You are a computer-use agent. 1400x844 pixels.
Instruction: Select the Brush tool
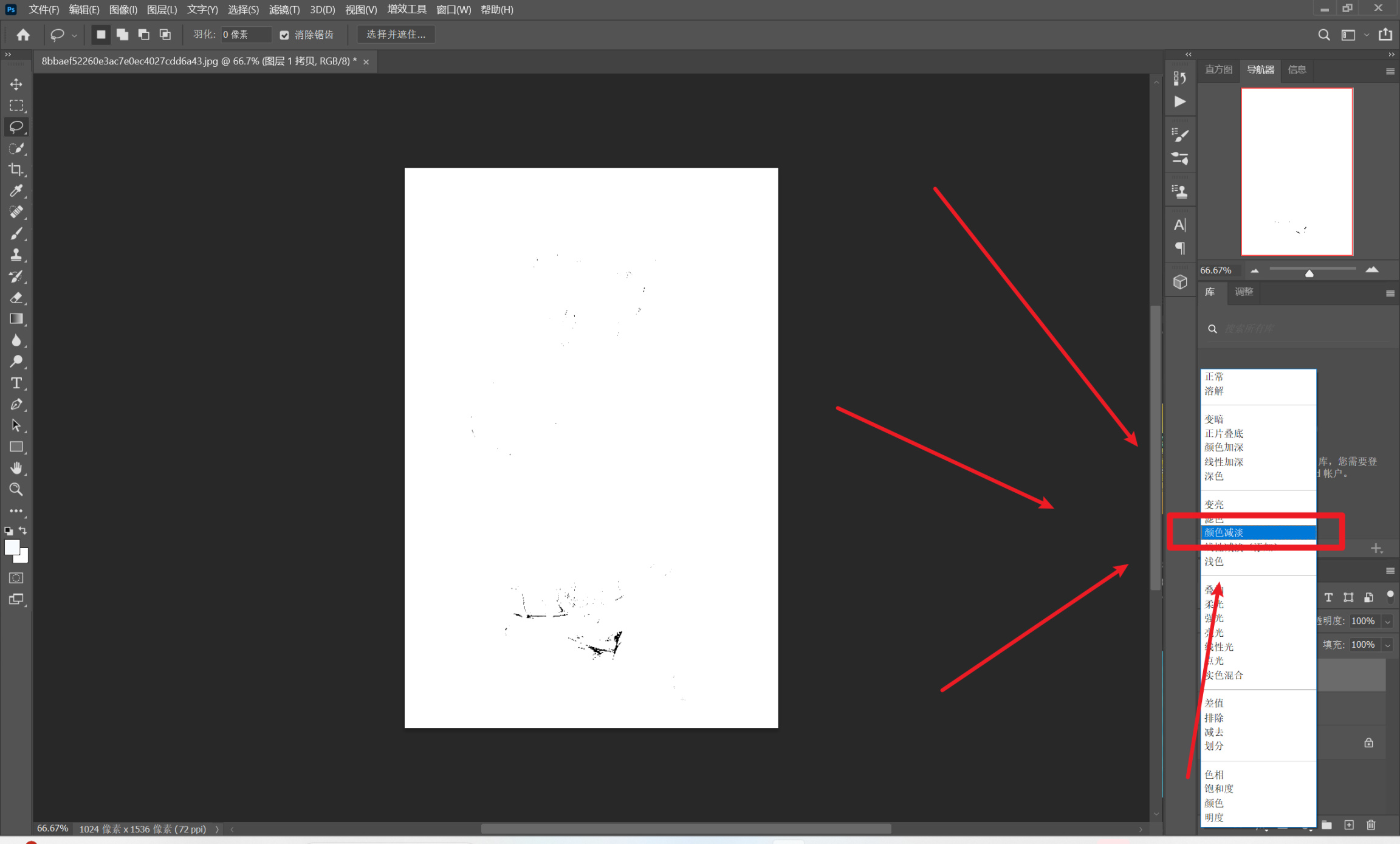click(x=16, y=233)
